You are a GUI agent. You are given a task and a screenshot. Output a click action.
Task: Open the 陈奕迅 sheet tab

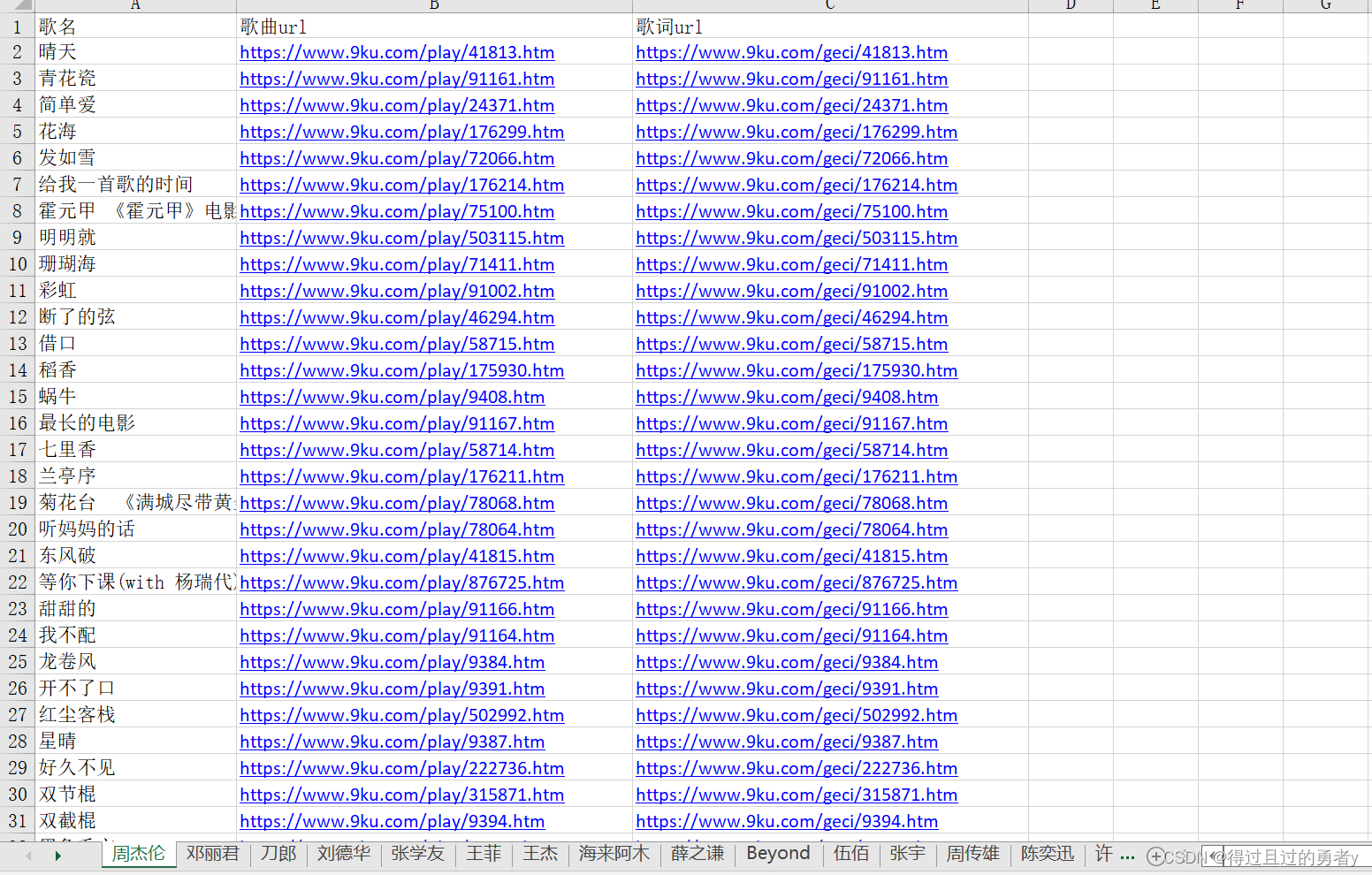1048,854
